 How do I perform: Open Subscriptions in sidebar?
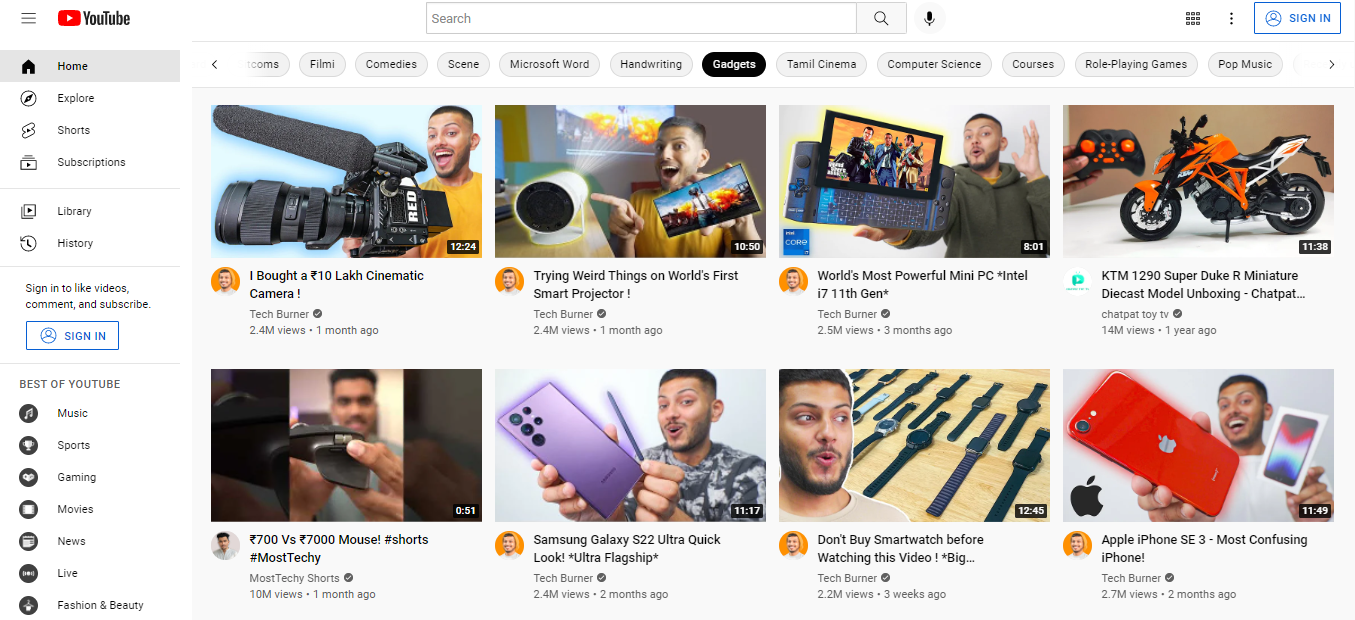tap(90, 162)
